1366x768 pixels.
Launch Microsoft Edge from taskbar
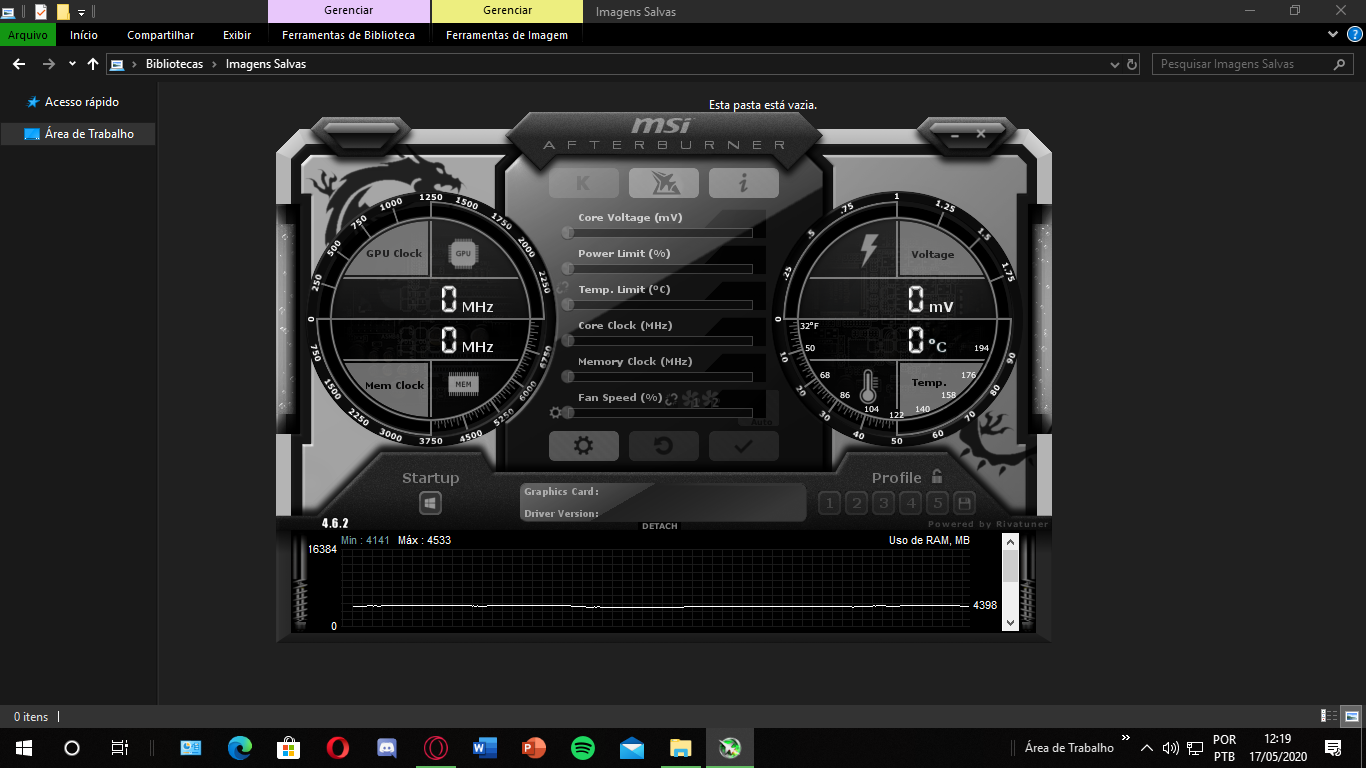point(240,747)
